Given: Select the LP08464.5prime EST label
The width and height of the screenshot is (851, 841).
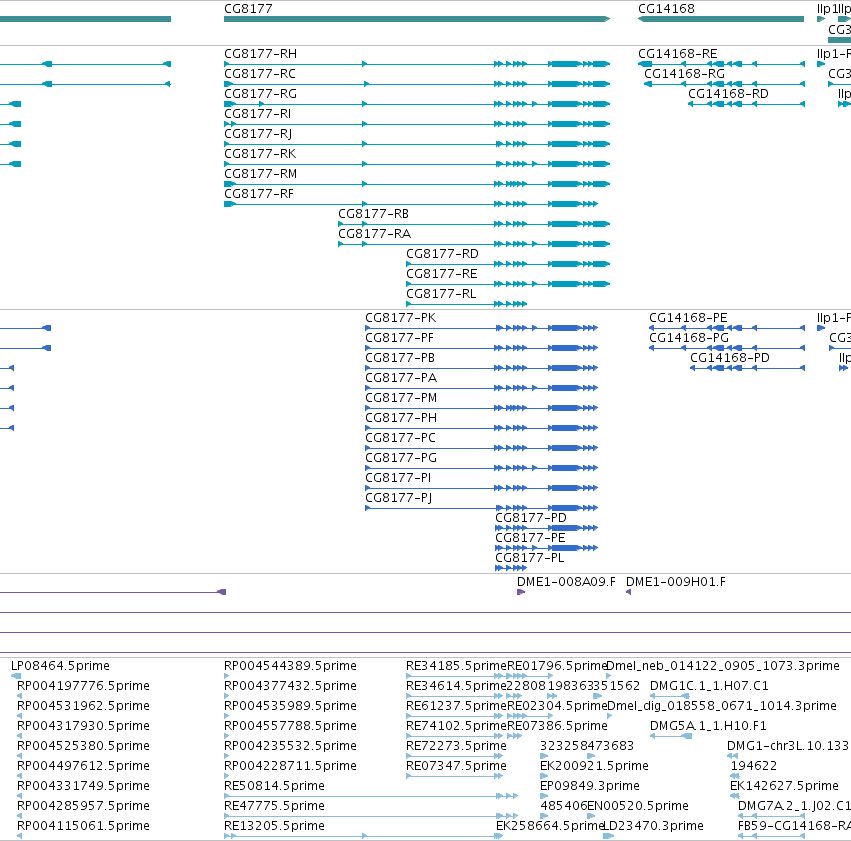Looking at the screenshot, I should click(x=60, y=666).
